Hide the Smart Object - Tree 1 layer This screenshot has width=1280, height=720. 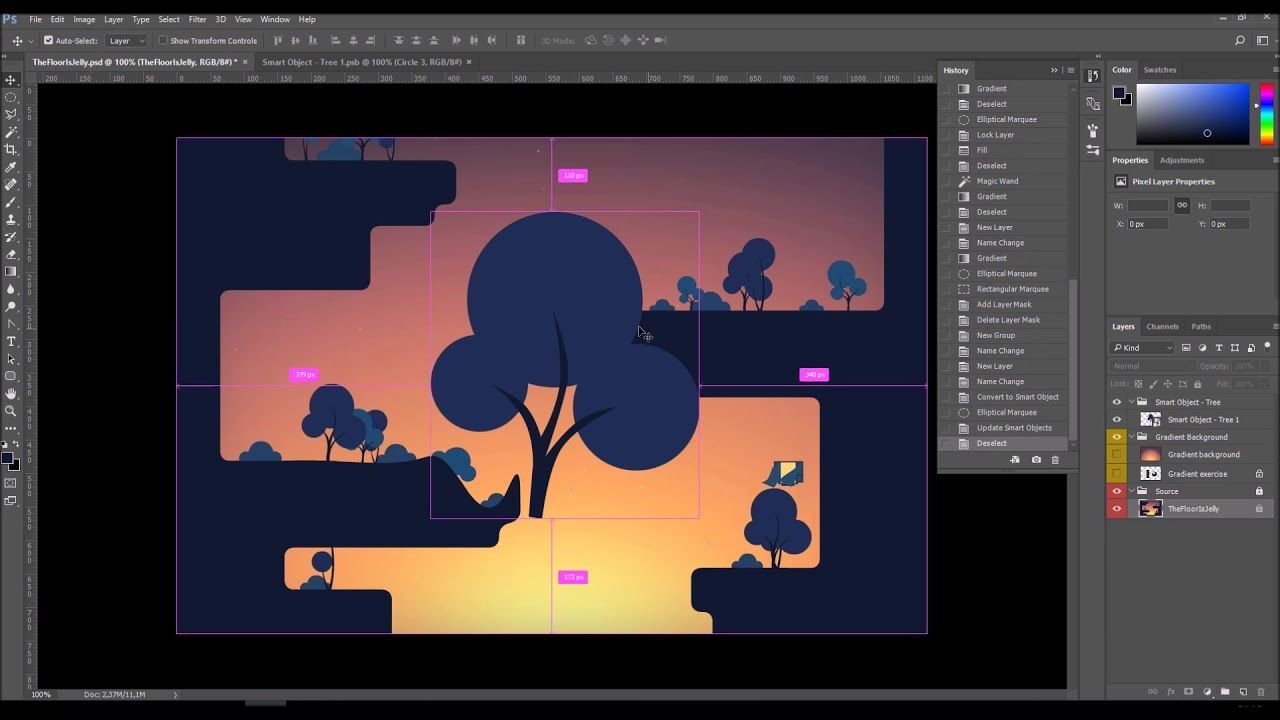pyautogui.click(x=1117, y=420)
